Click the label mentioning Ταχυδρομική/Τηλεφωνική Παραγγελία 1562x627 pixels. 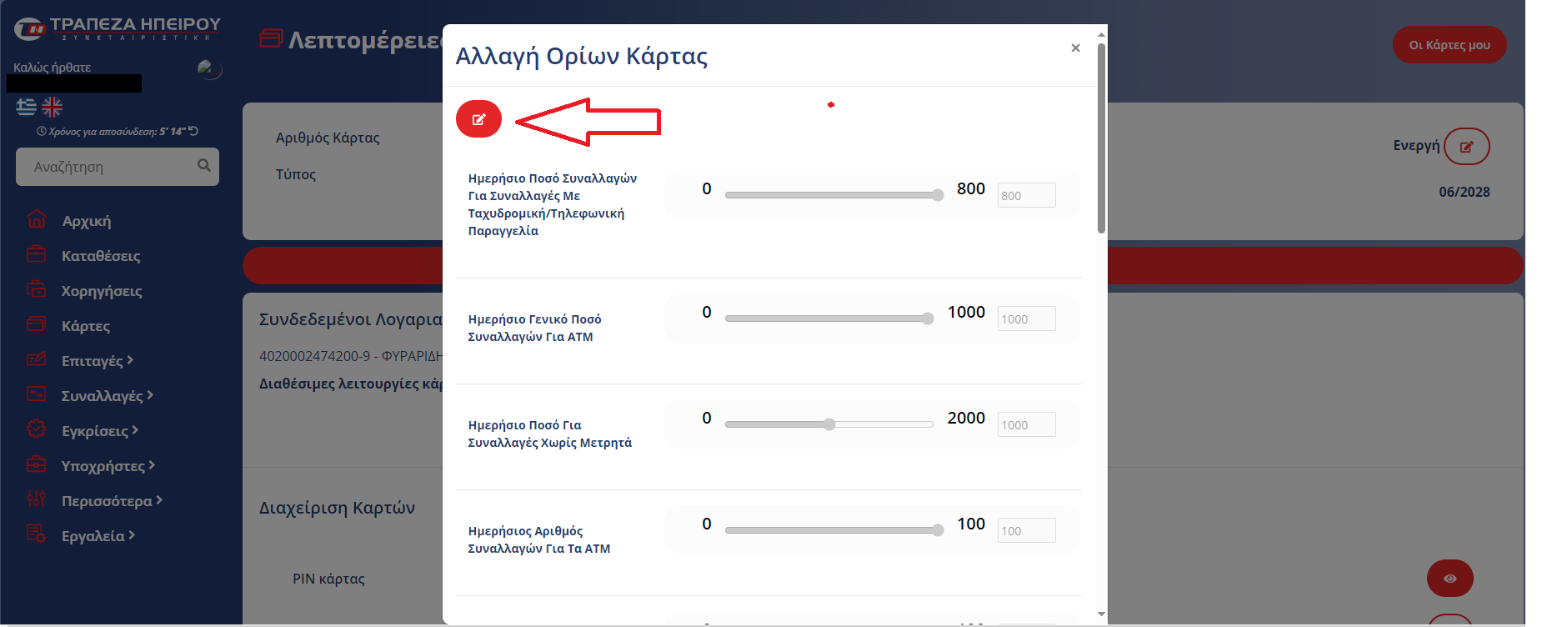click(x=553, y=204)
